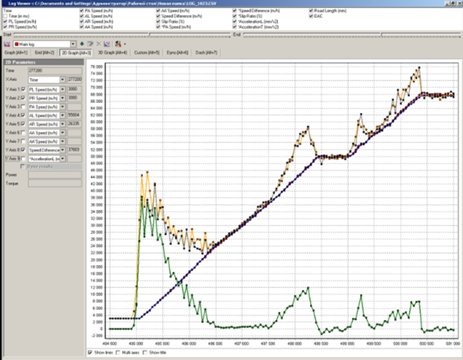Toggle the AccelerationL checkbox
The width and height of the screenshot is (463, 360).
pos(235,21)
